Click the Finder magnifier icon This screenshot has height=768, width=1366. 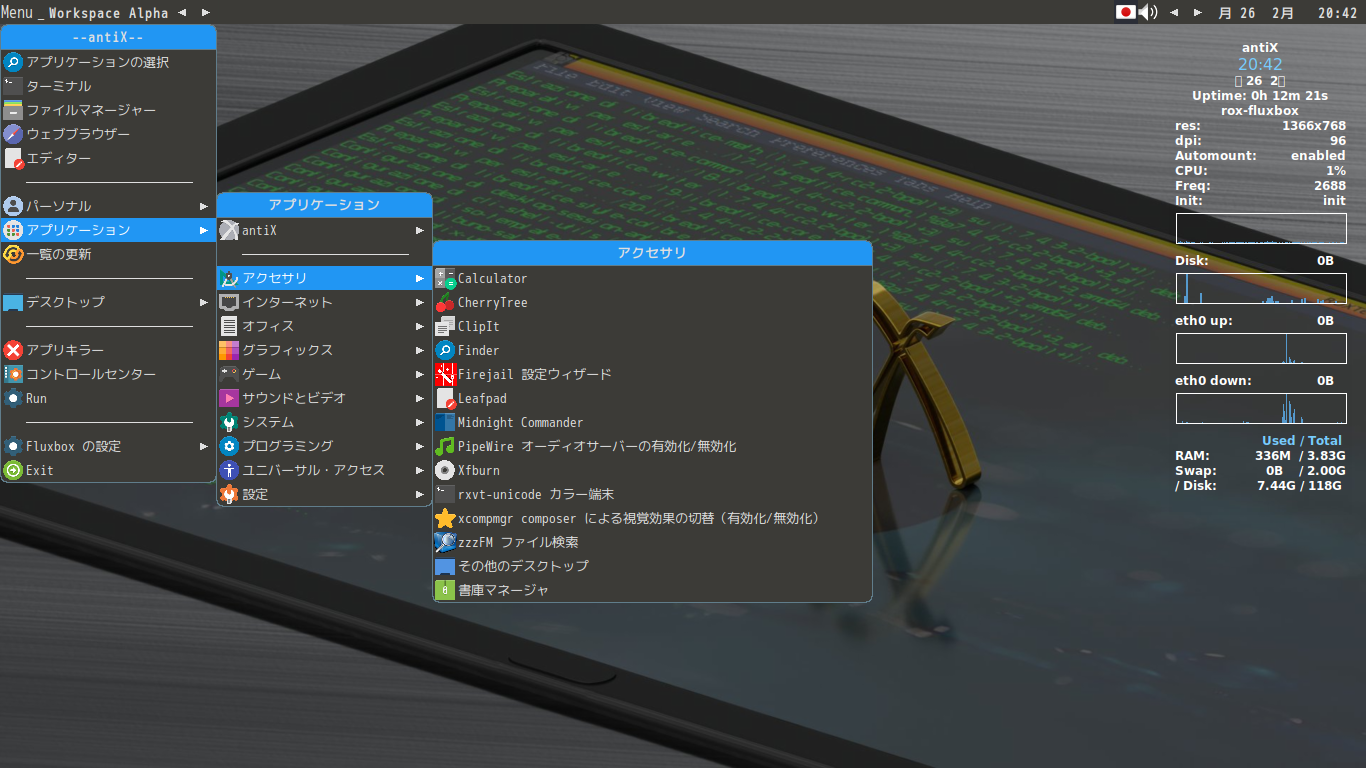pyautogui.click(x=445, y=350)
